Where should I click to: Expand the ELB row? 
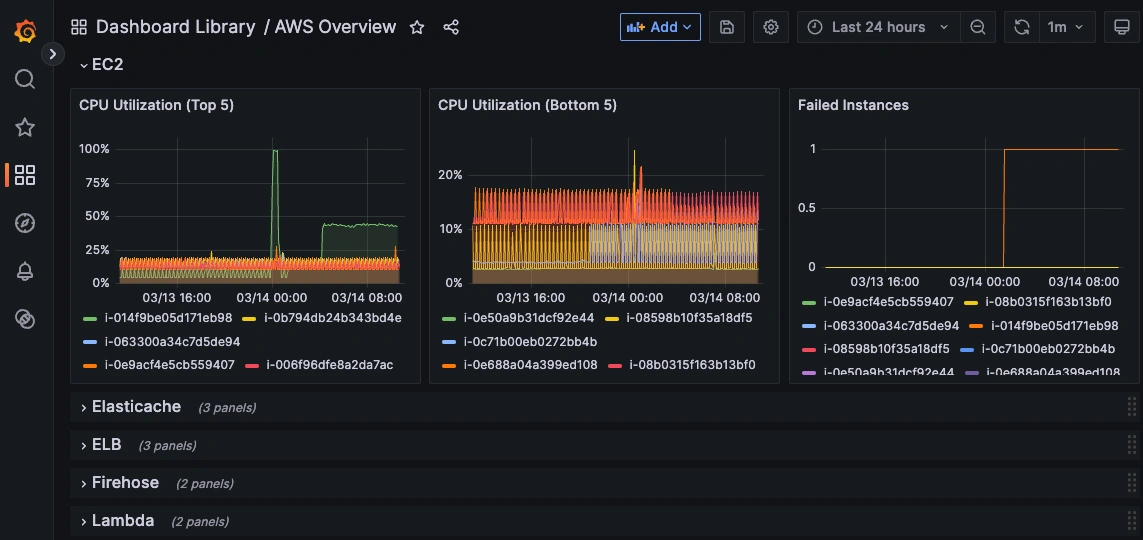101,445
